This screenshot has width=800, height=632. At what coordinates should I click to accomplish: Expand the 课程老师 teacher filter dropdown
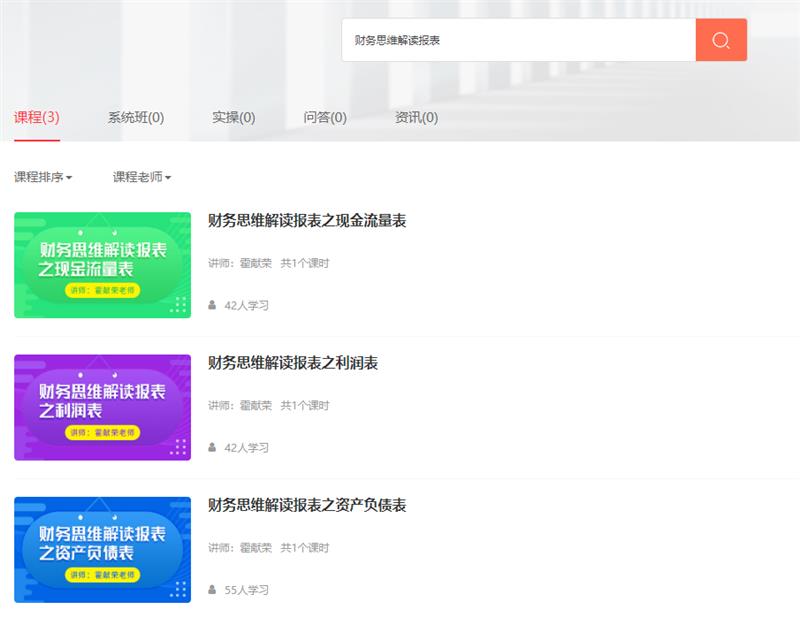tap(142, 177)
